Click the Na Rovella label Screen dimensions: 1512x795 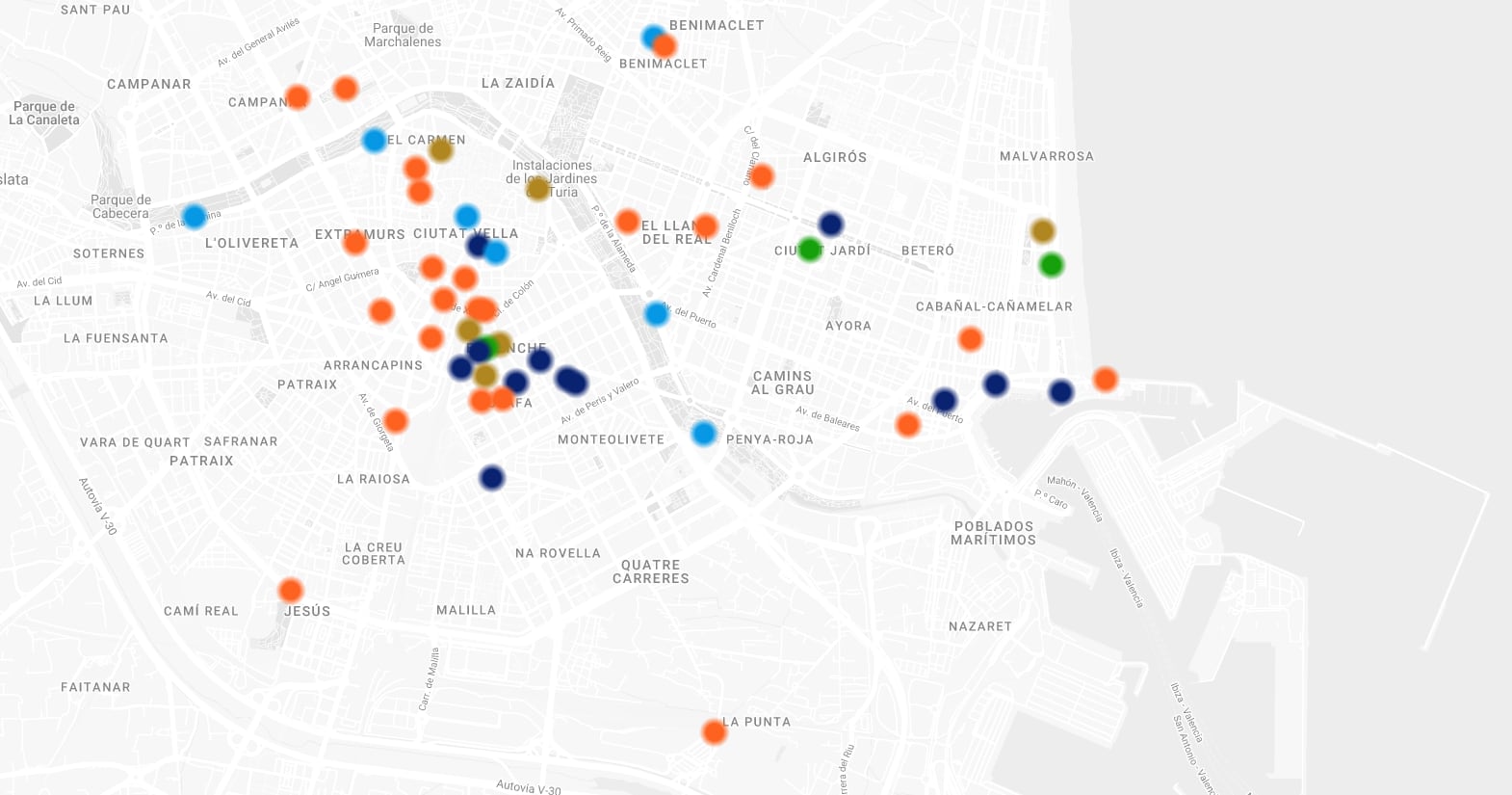(558, 553)
